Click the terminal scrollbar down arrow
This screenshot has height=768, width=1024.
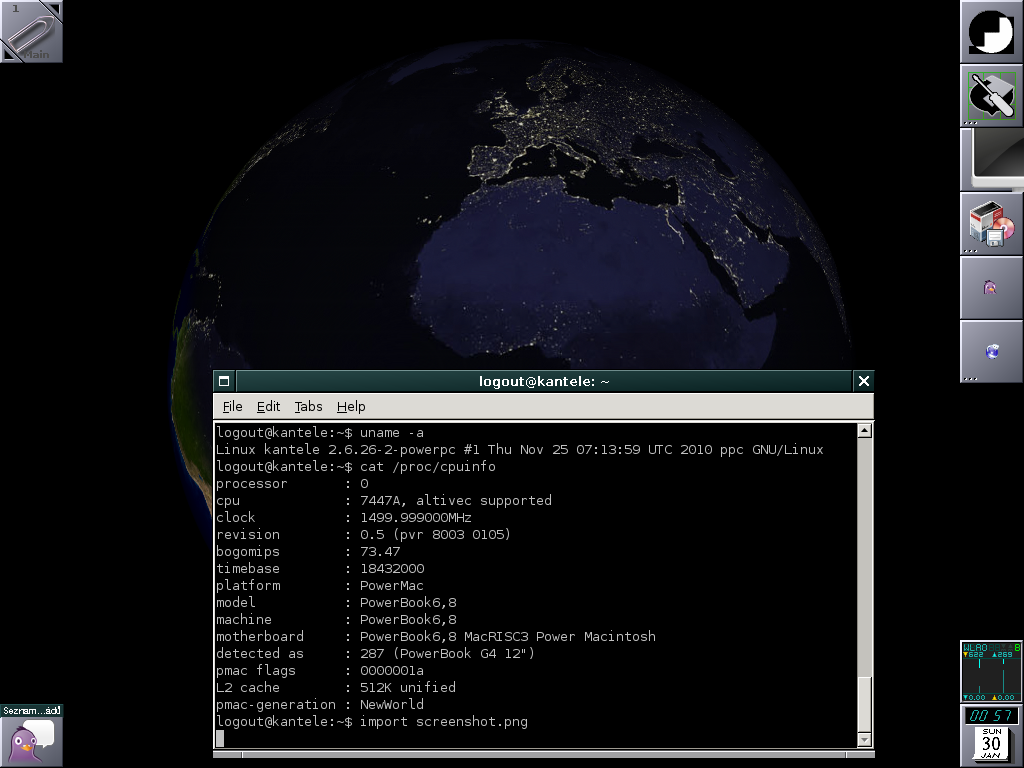tap(865, 739)
